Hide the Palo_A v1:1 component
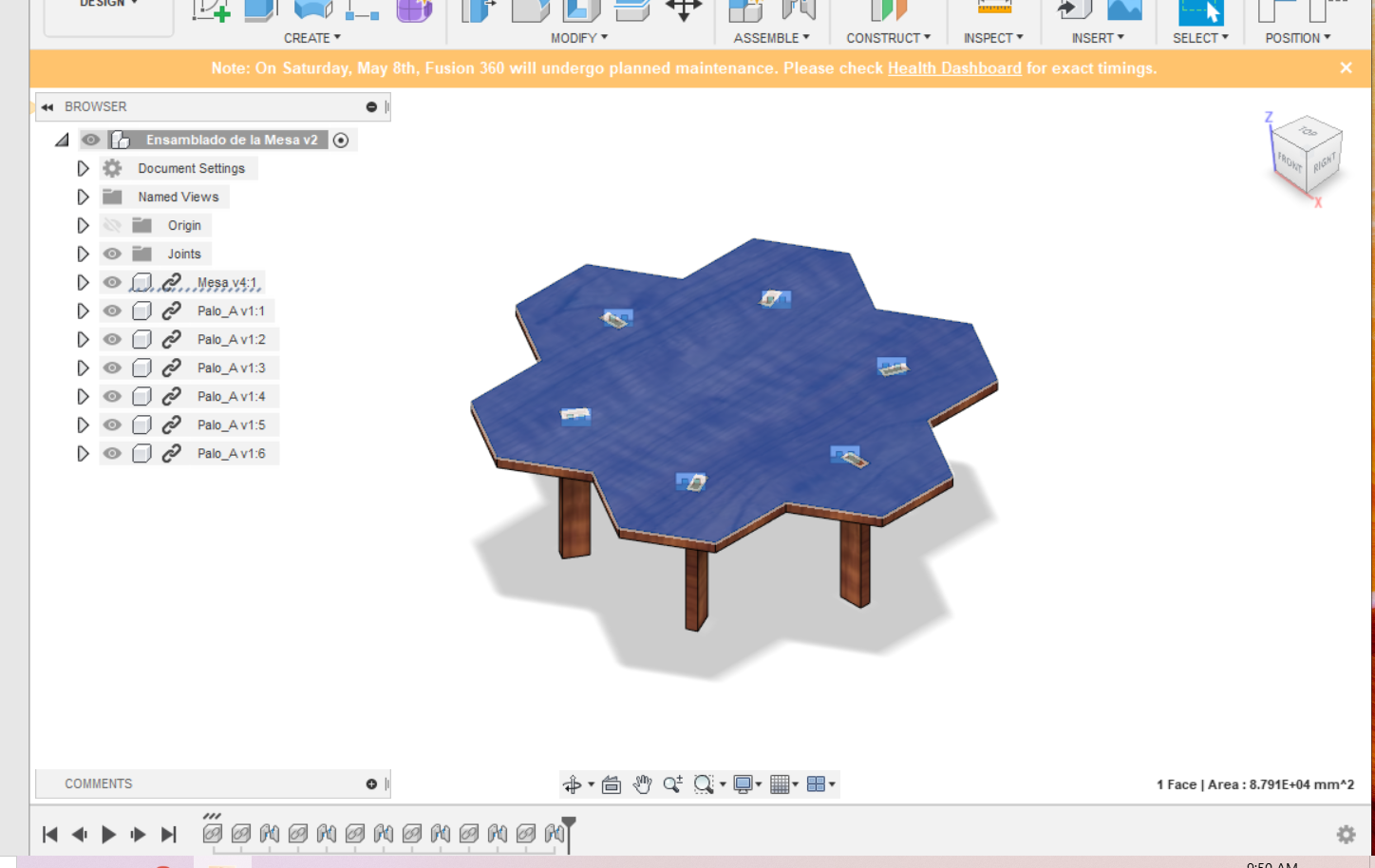1375x868 pixels. tap(112, 311)
